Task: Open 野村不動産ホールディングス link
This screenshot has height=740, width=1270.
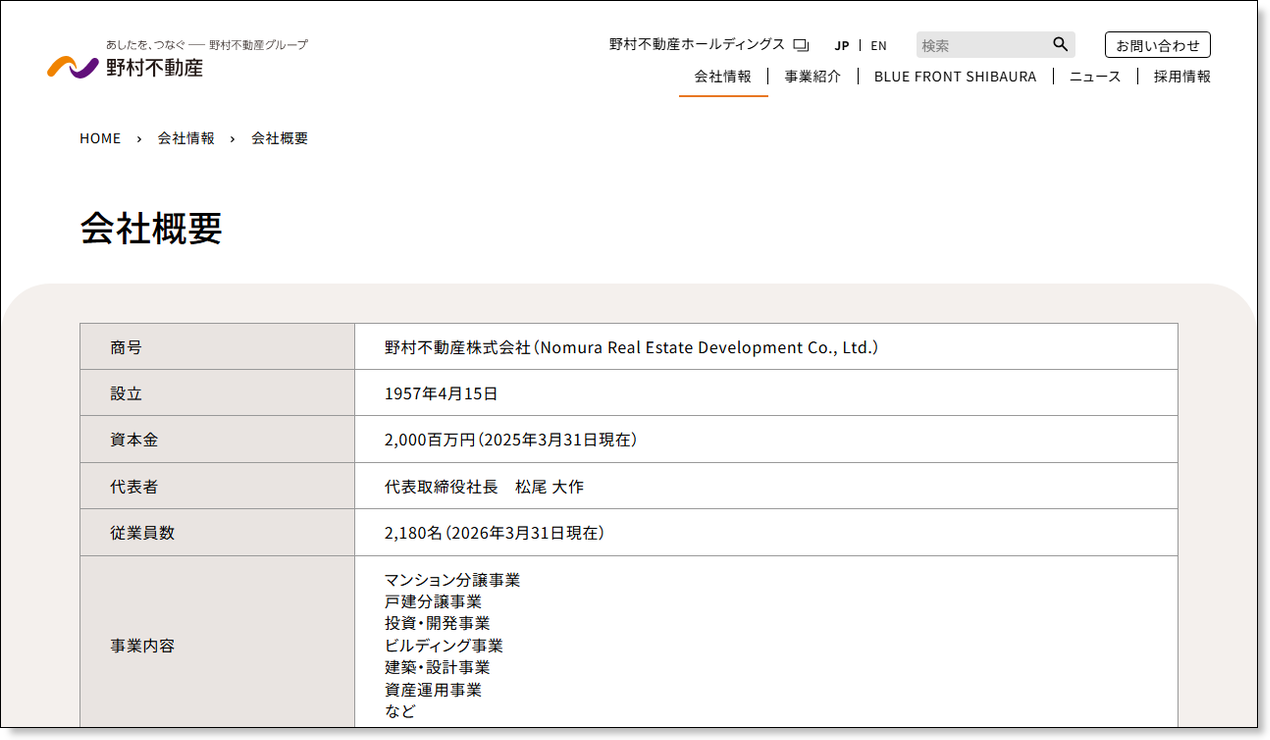Action: pyautogui.click(x=697, y=44)
